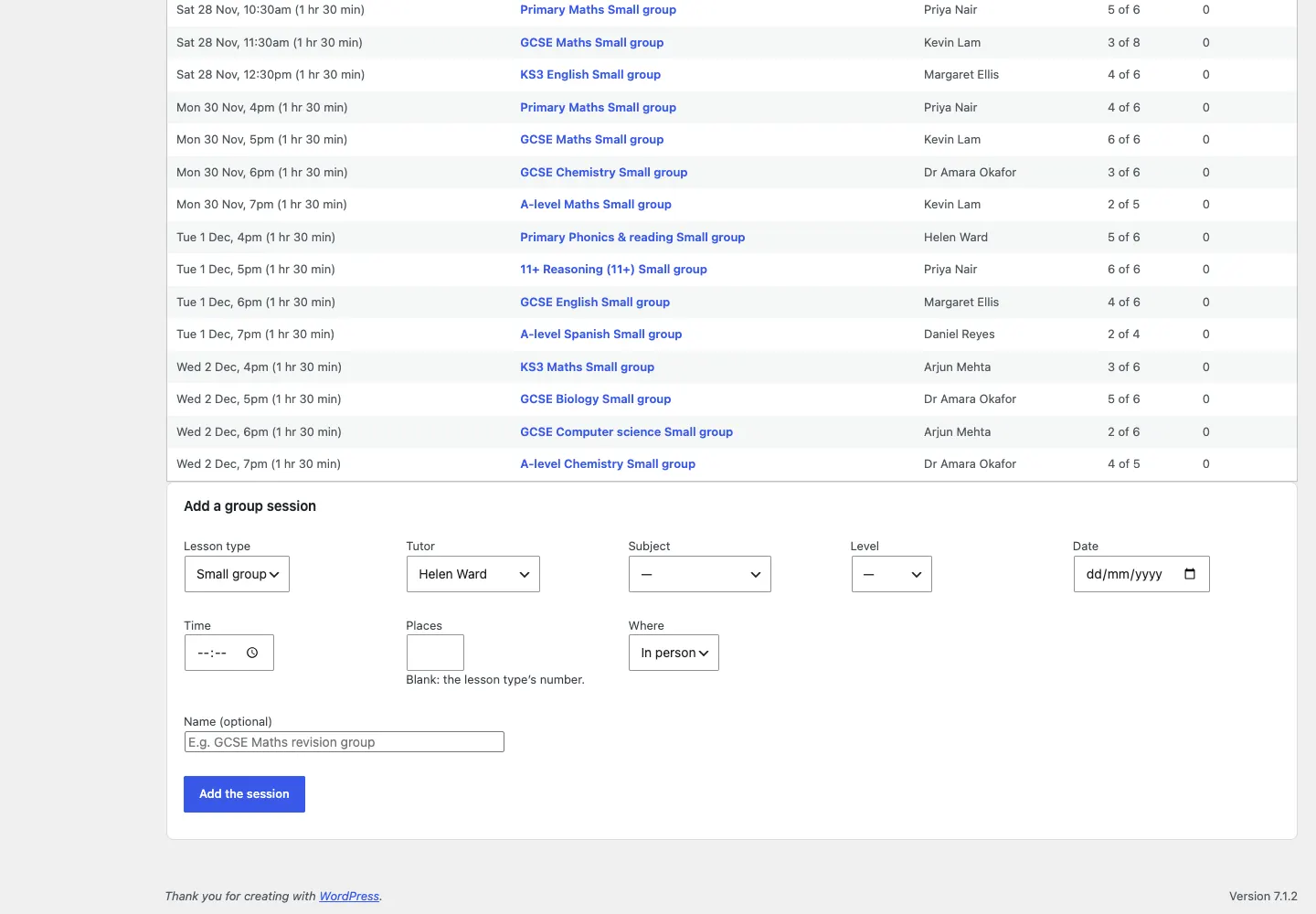Image resolution: width=1316 pixels, height=914 pixels.
Task: Click the Date input field
Action: tap(1141, 574)
